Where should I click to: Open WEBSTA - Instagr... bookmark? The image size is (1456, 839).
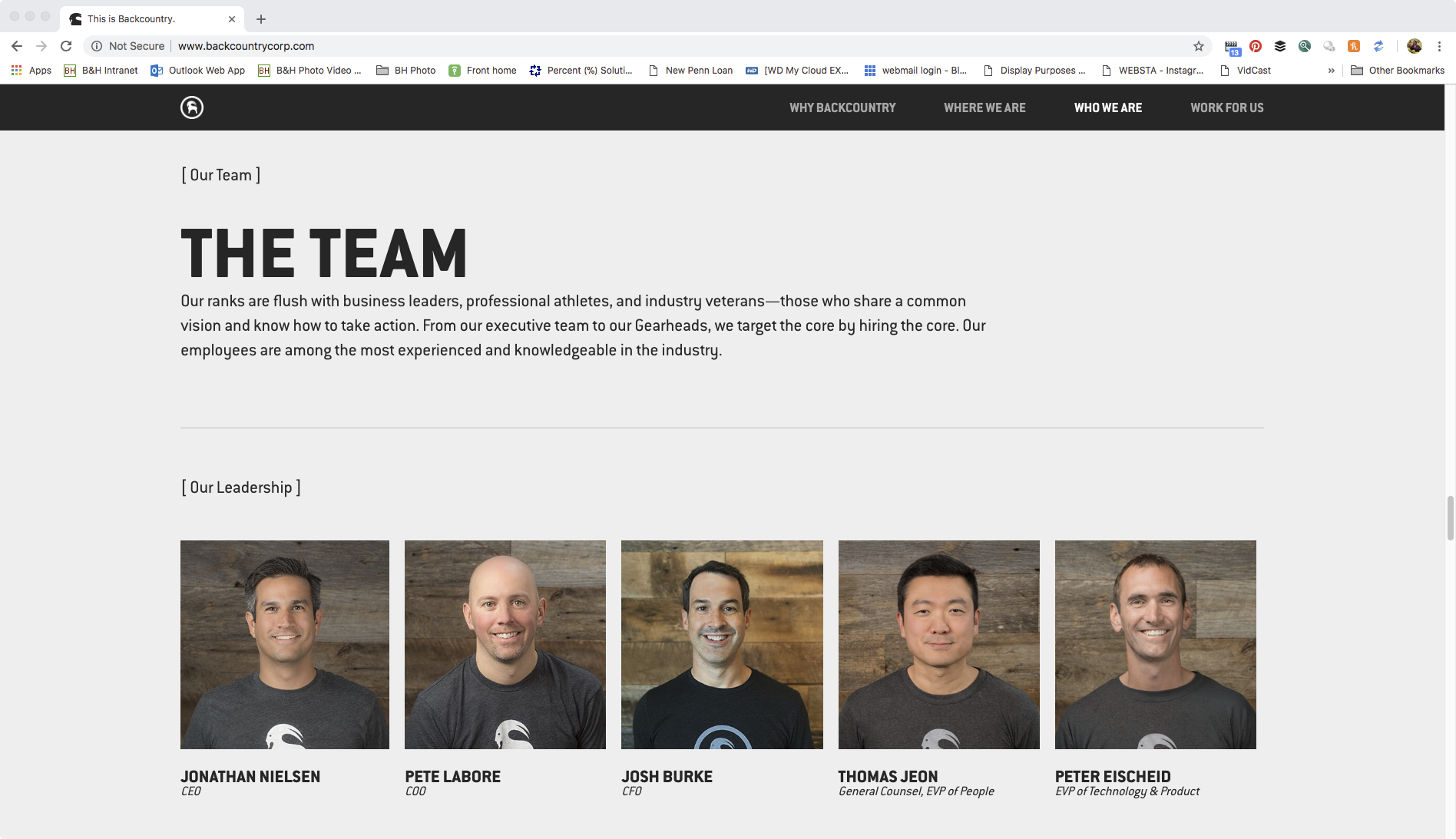click(x=1152, y=70)
